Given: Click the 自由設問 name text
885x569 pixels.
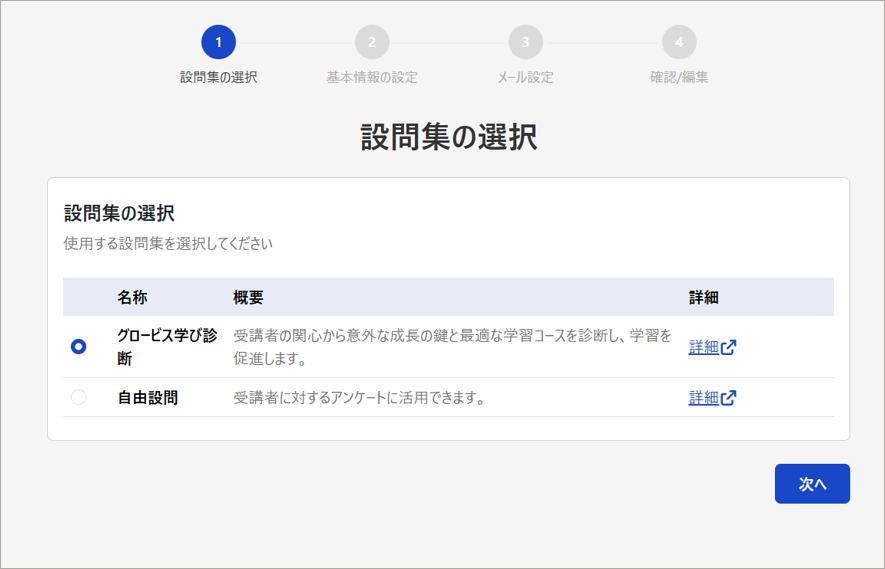Looking at the screenshot, I should coord(148,397).
